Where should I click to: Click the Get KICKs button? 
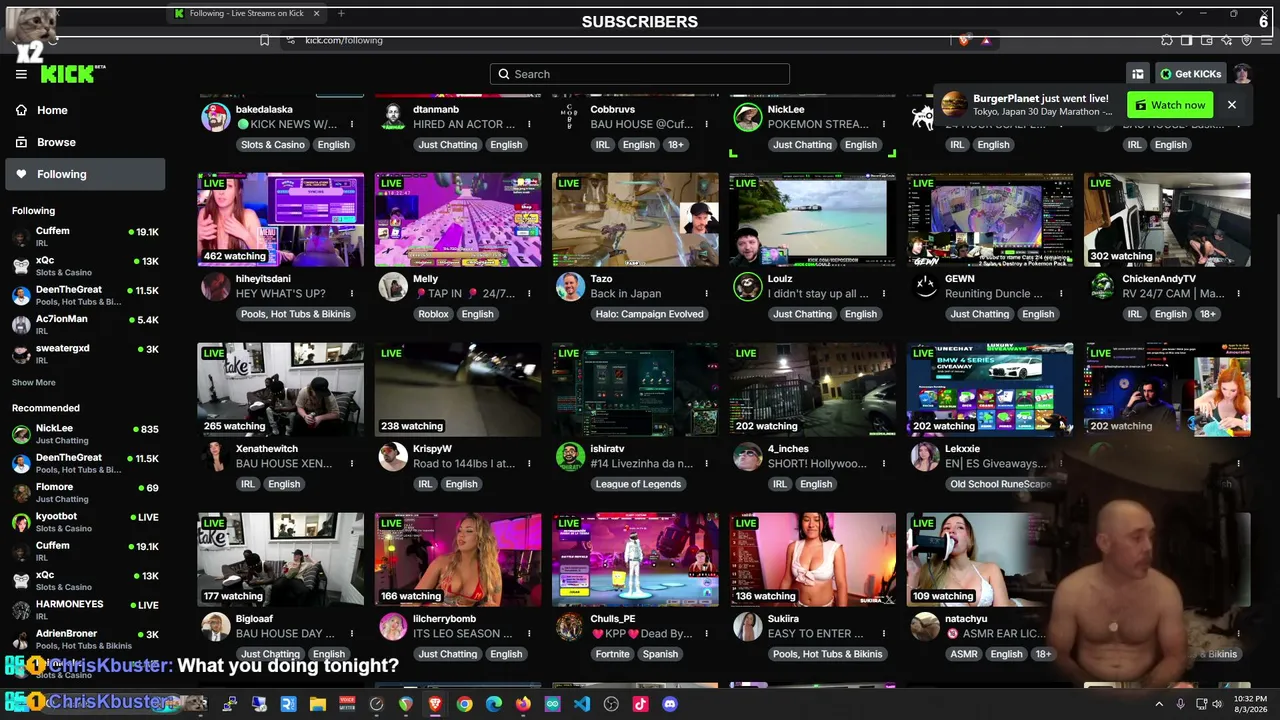pos(1190,74)
